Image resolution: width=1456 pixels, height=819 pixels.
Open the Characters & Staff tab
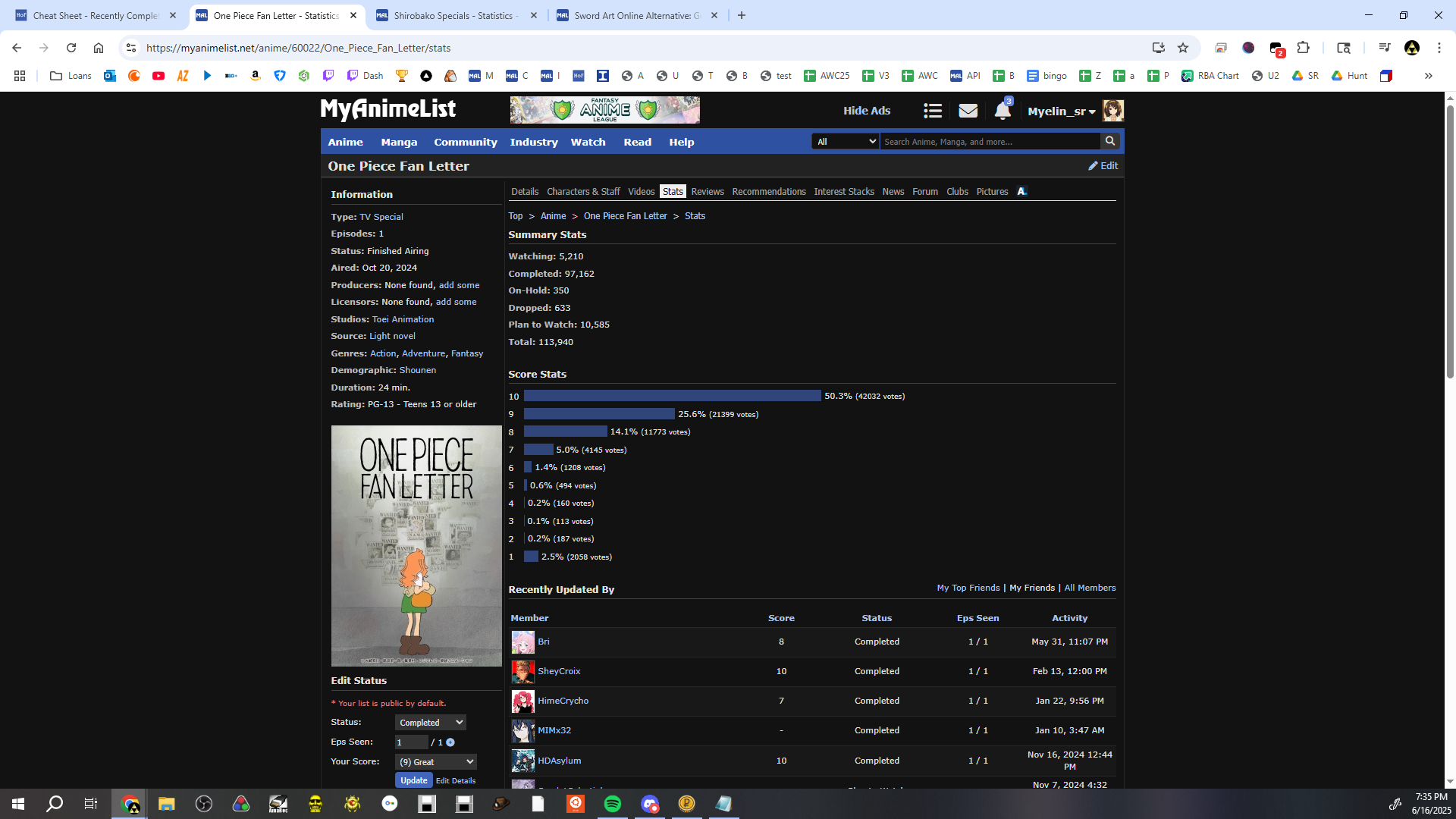point(582,191)
